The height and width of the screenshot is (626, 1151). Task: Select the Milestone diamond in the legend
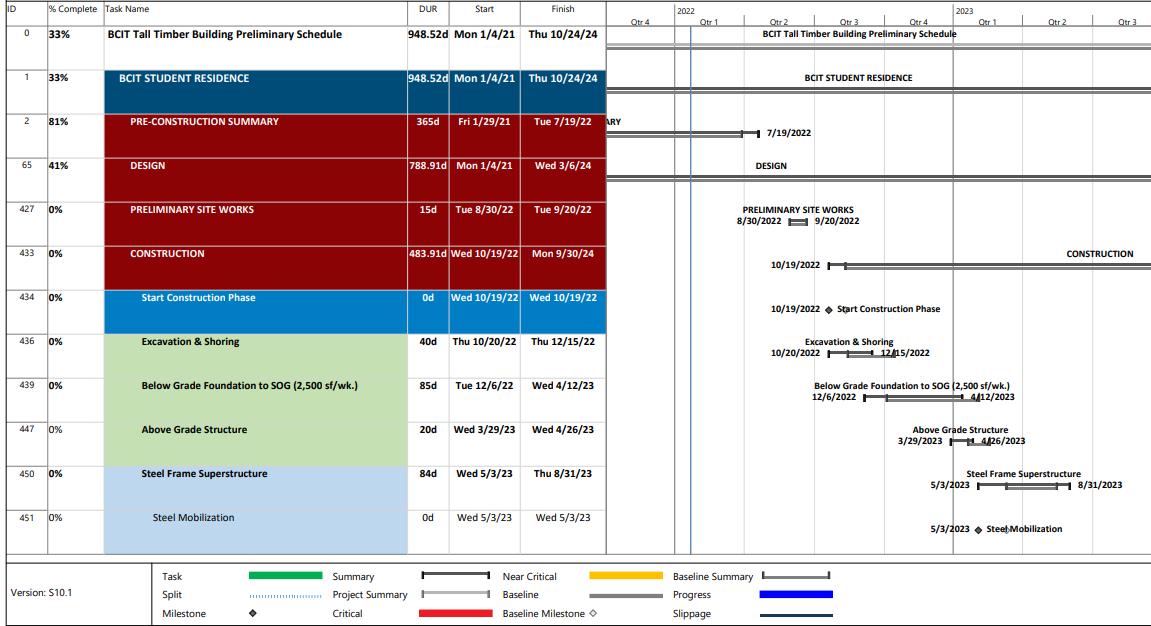(253, 613)
